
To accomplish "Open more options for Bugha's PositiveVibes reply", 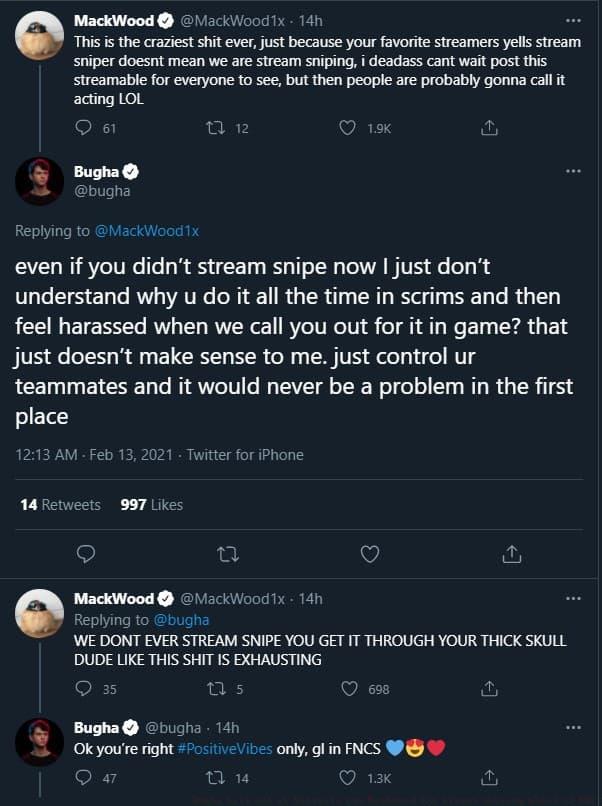I will pyautogui.click(x=573, y=727).
